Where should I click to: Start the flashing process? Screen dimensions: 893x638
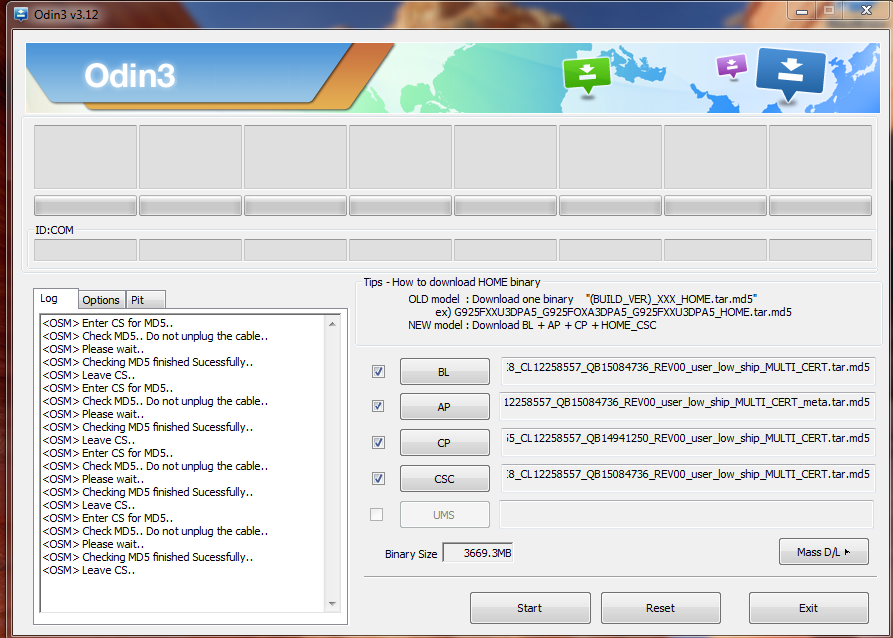click(x=530, y=608)
